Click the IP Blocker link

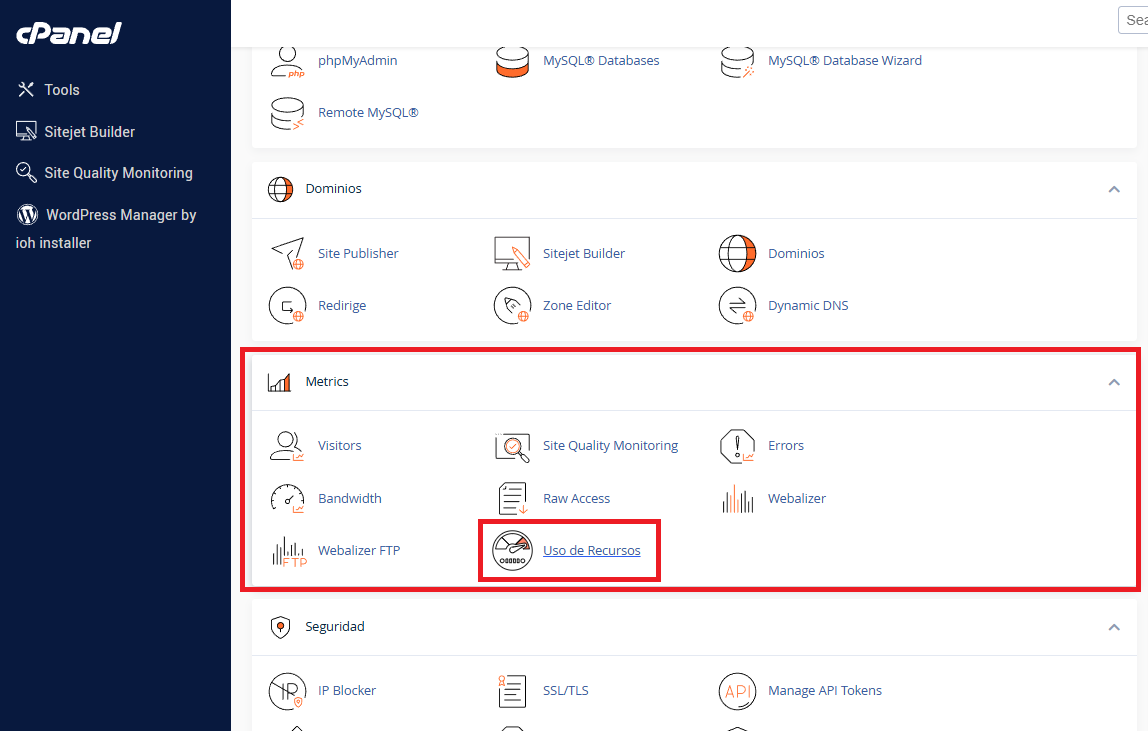(346, 690)
